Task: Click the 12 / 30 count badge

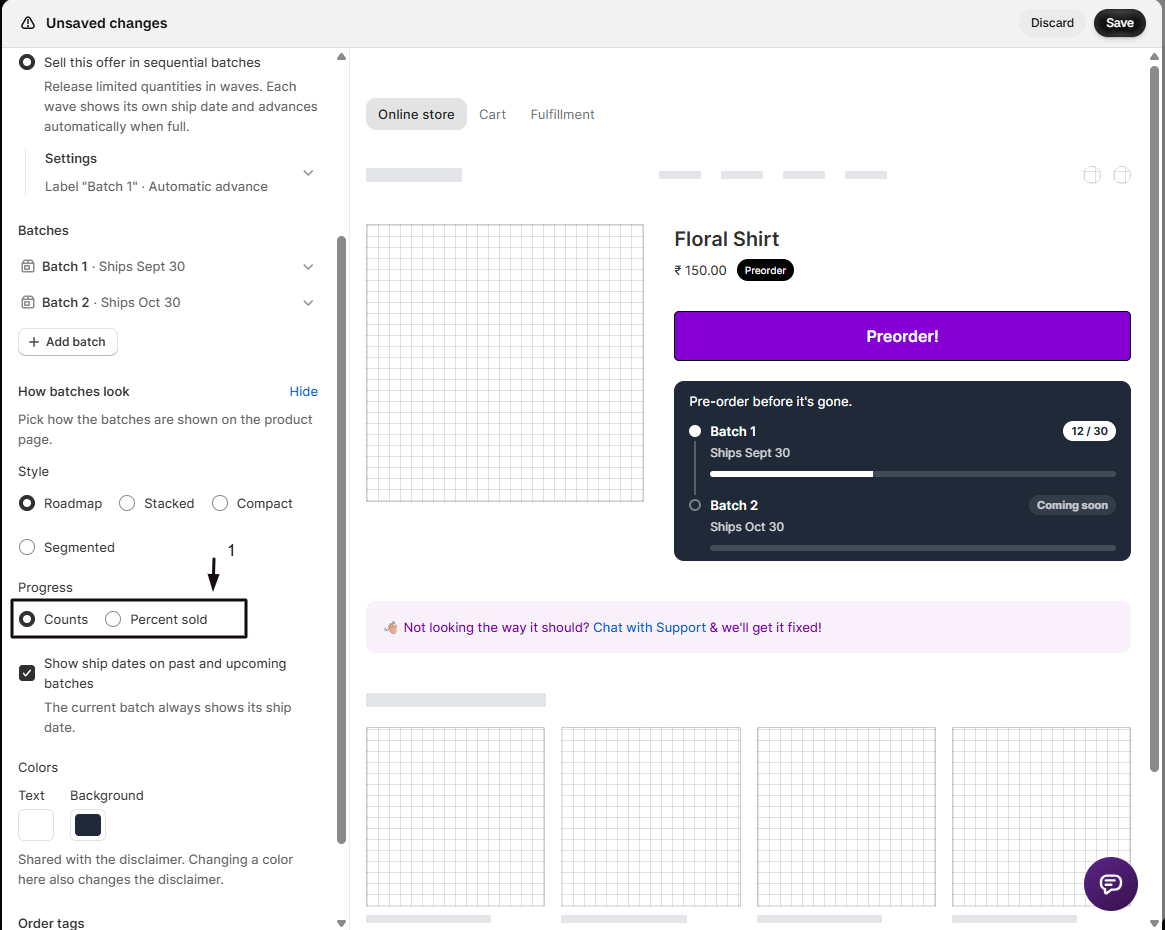Action: [x=1089, y=431]
